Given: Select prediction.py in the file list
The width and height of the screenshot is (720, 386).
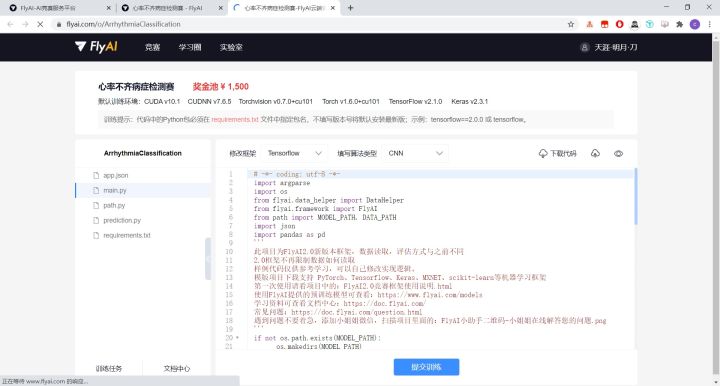Looking at the screenshot, I should (x=143, y=220).
